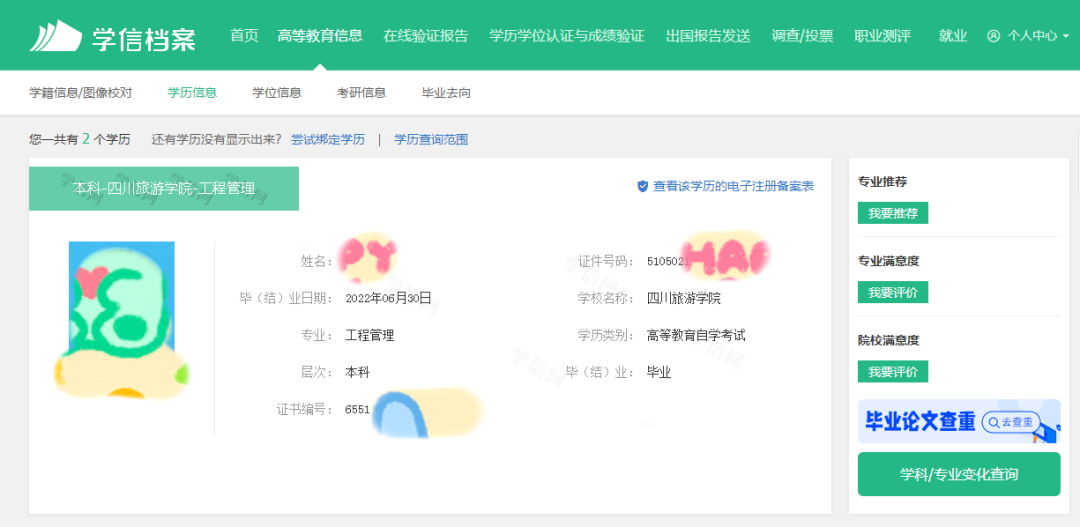Click 我要评价 button under 院校满意度
Screen dimensions: 1080x527
[893, 371]
